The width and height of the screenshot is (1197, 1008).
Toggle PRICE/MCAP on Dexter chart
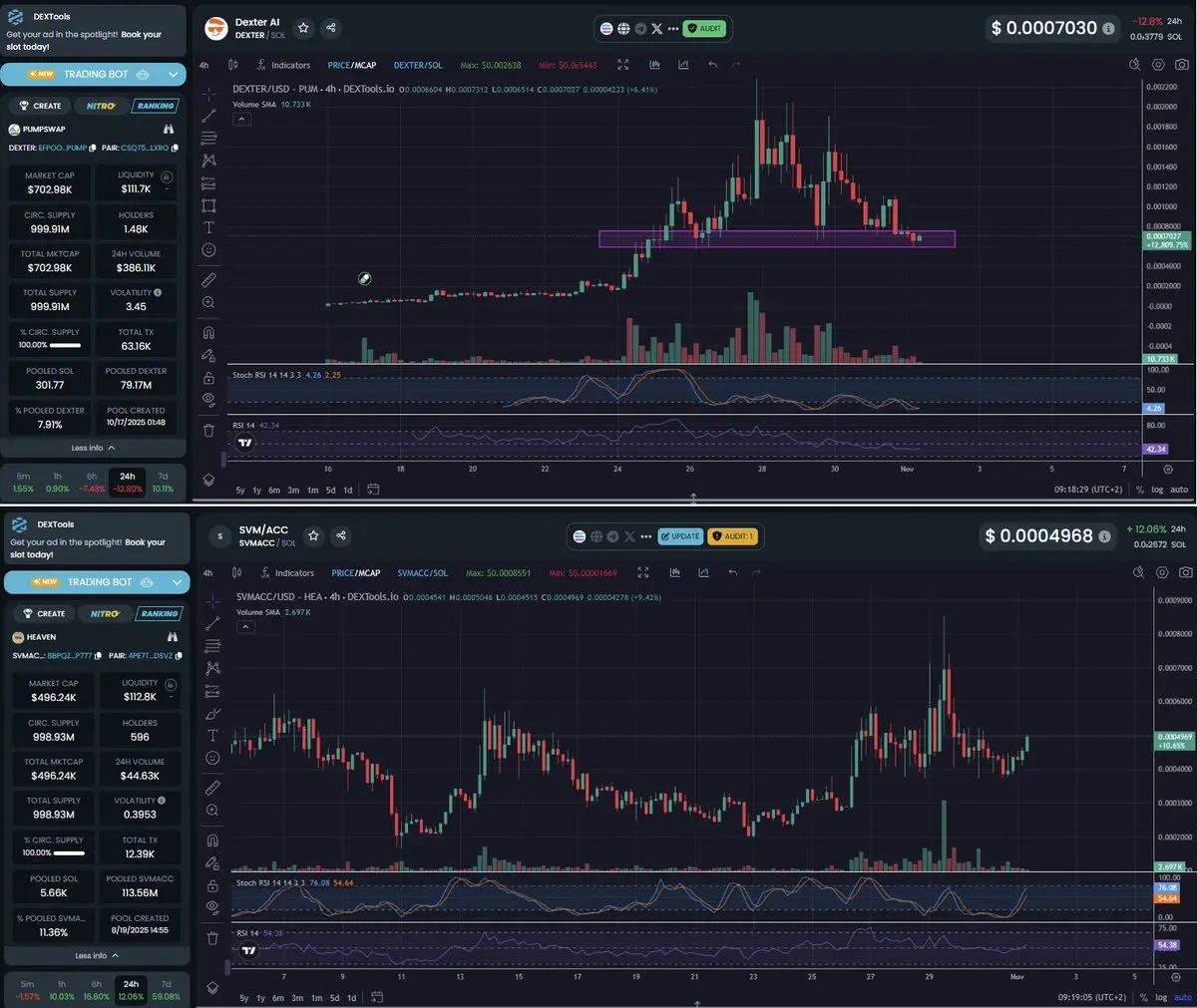(x=352, y=65)
